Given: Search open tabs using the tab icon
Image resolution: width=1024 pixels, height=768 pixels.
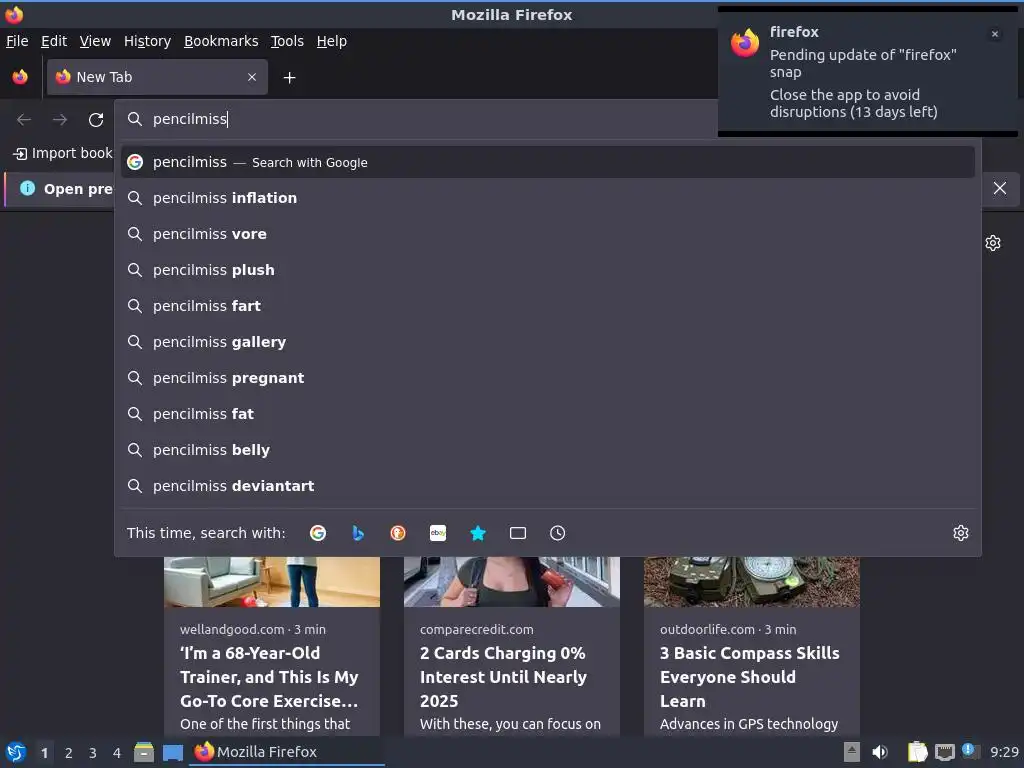Looking at the screenshot, I should click(518, 533).
